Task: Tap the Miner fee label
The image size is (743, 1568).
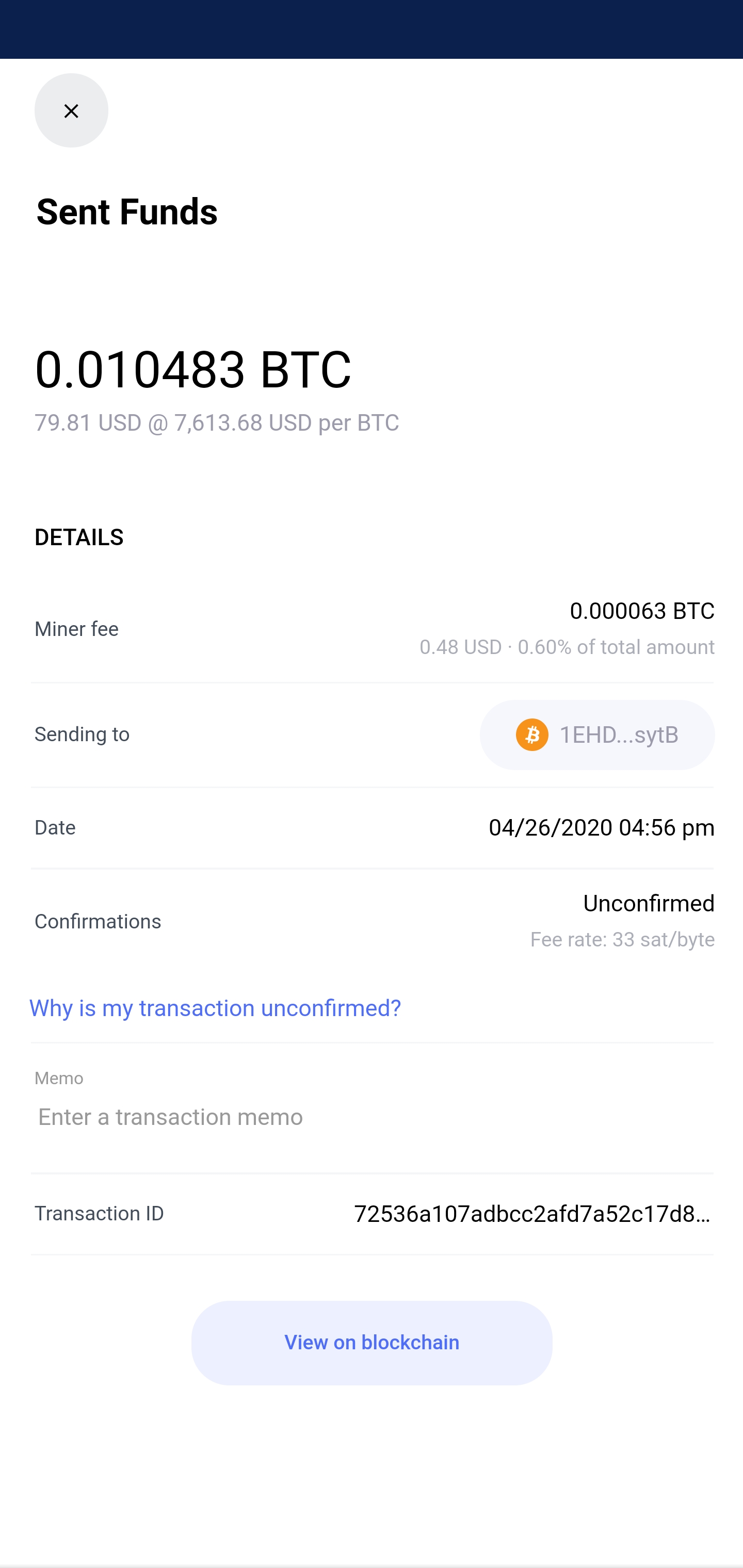Action: 77,629
